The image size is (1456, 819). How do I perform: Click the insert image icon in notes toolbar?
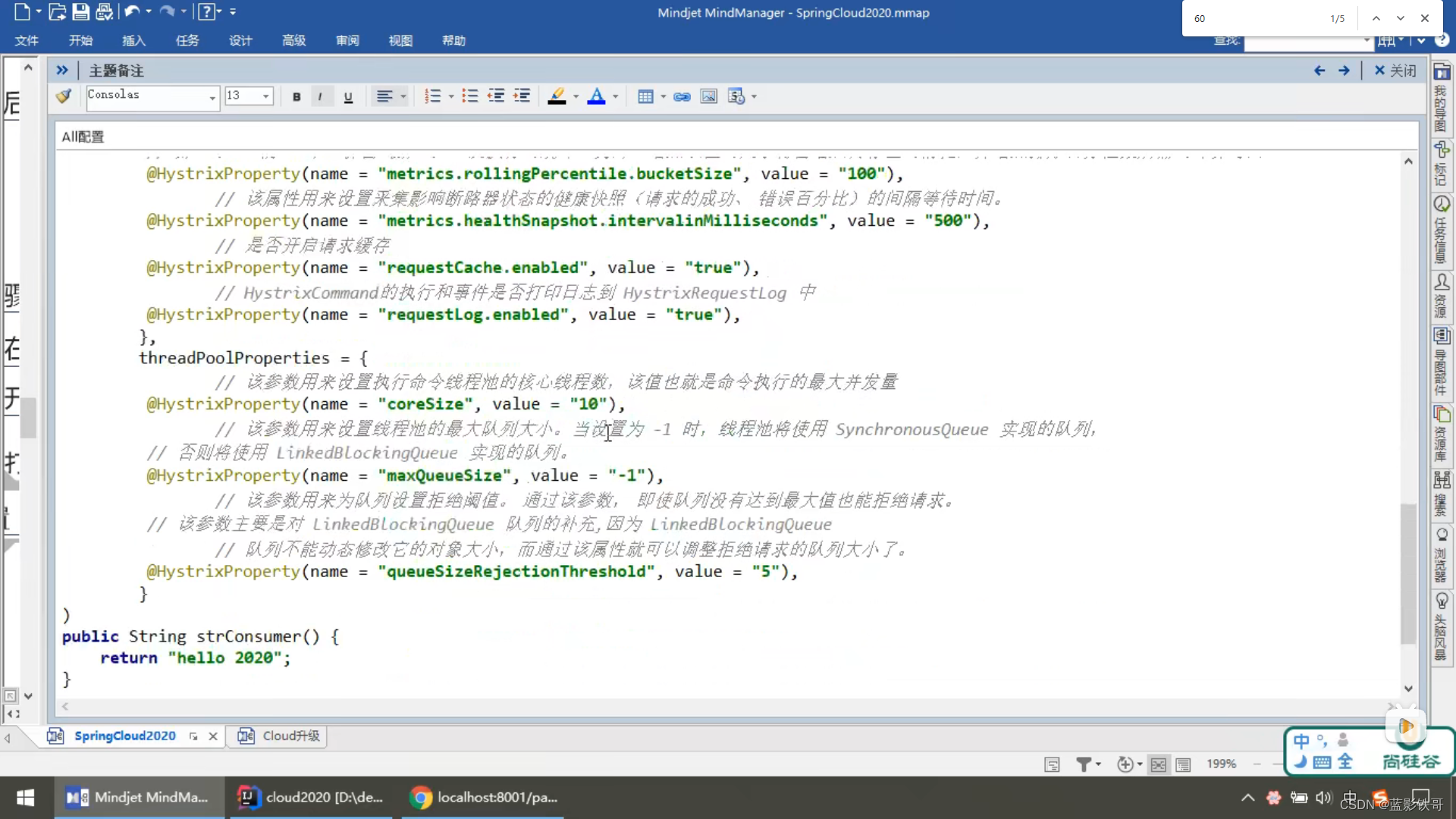(708, 96)
